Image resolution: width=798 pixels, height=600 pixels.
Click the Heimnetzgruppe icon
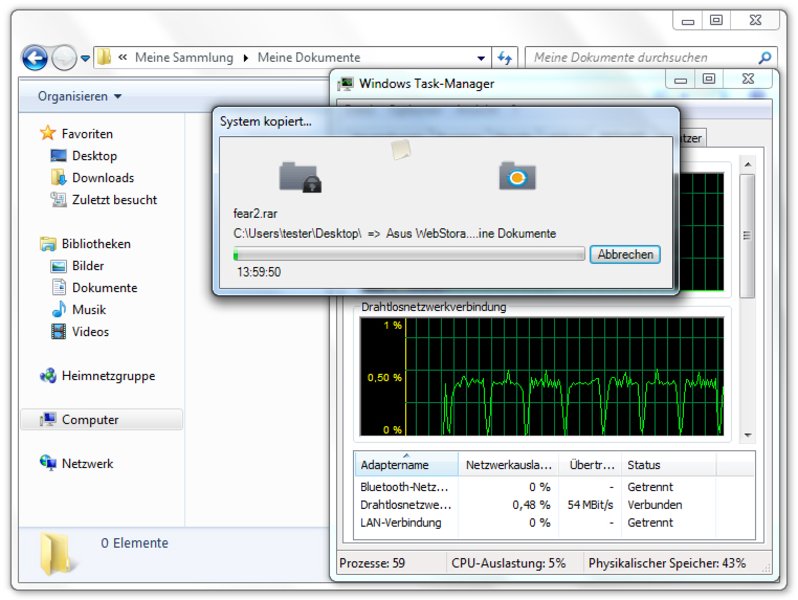pos(48,376)
